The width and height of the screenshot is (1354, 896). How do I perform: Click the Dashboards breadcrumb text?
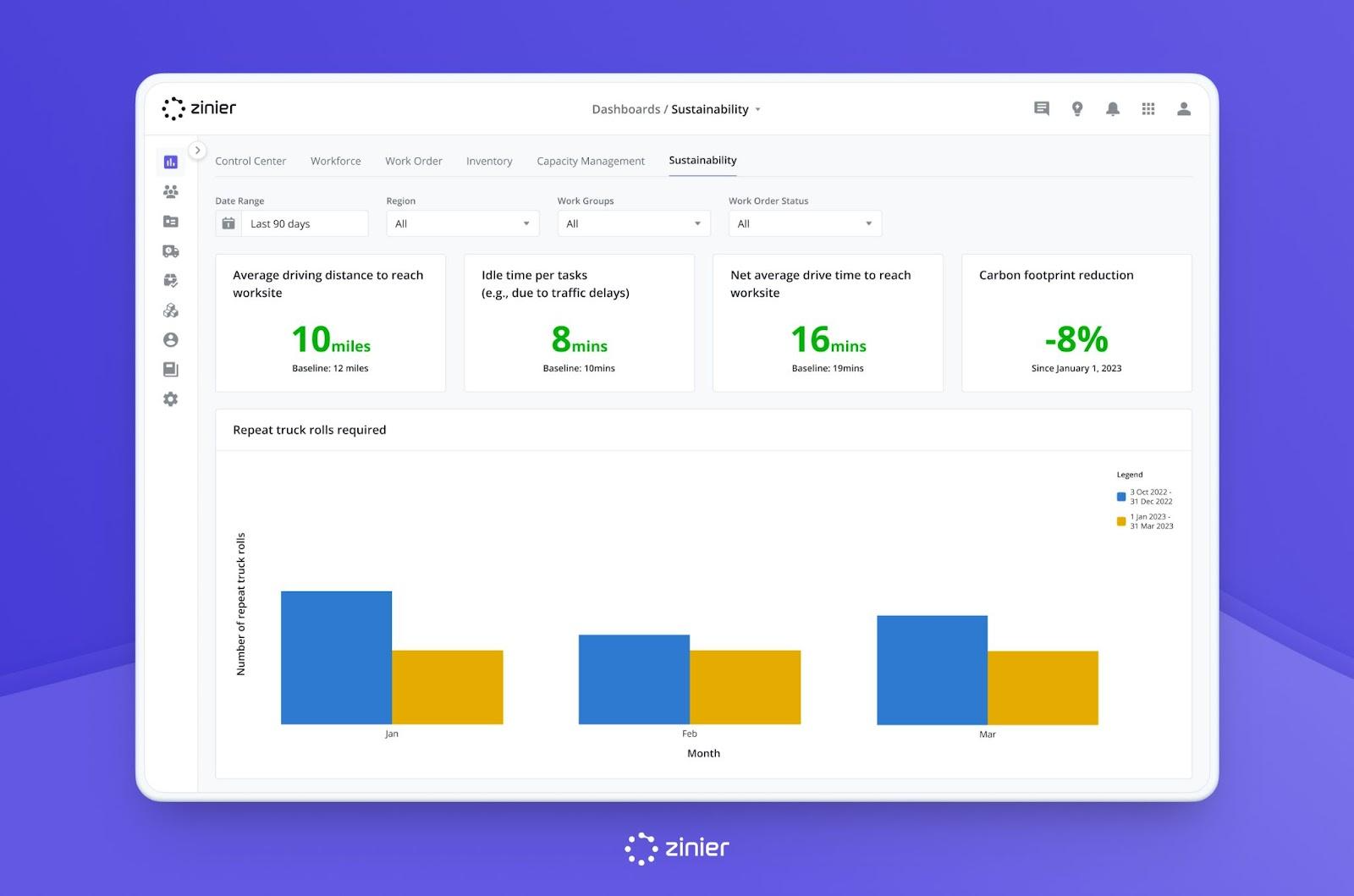(626, 109)
